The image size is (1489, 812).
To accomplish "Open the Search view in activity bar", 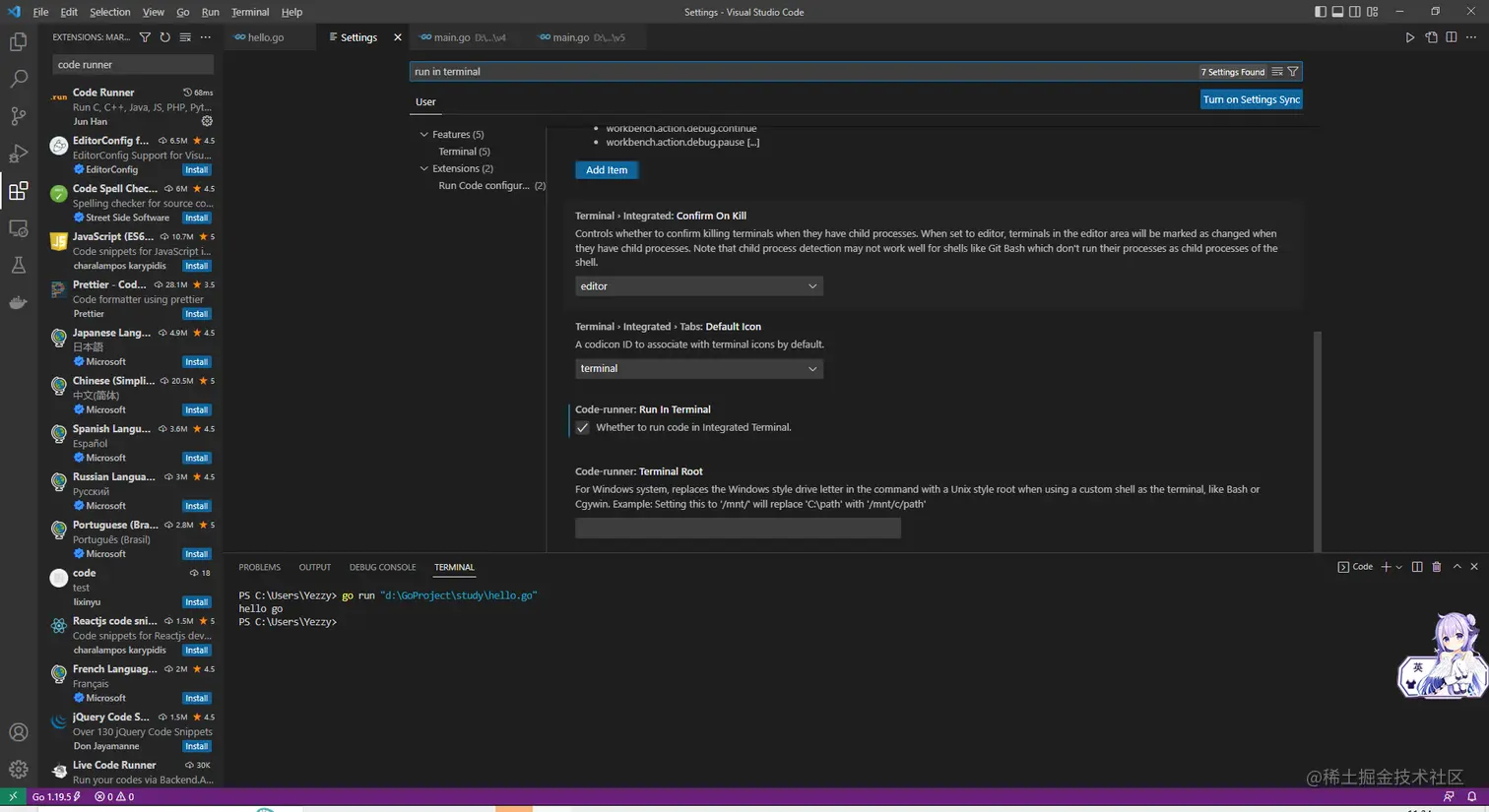I will [x=18, y=79].
